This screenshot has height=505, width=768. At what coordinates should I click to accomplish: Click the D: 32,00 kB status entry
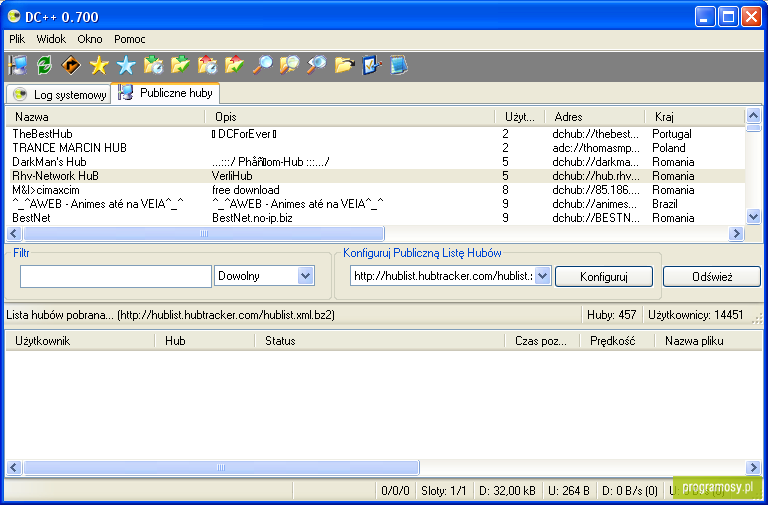click(507, 490)
